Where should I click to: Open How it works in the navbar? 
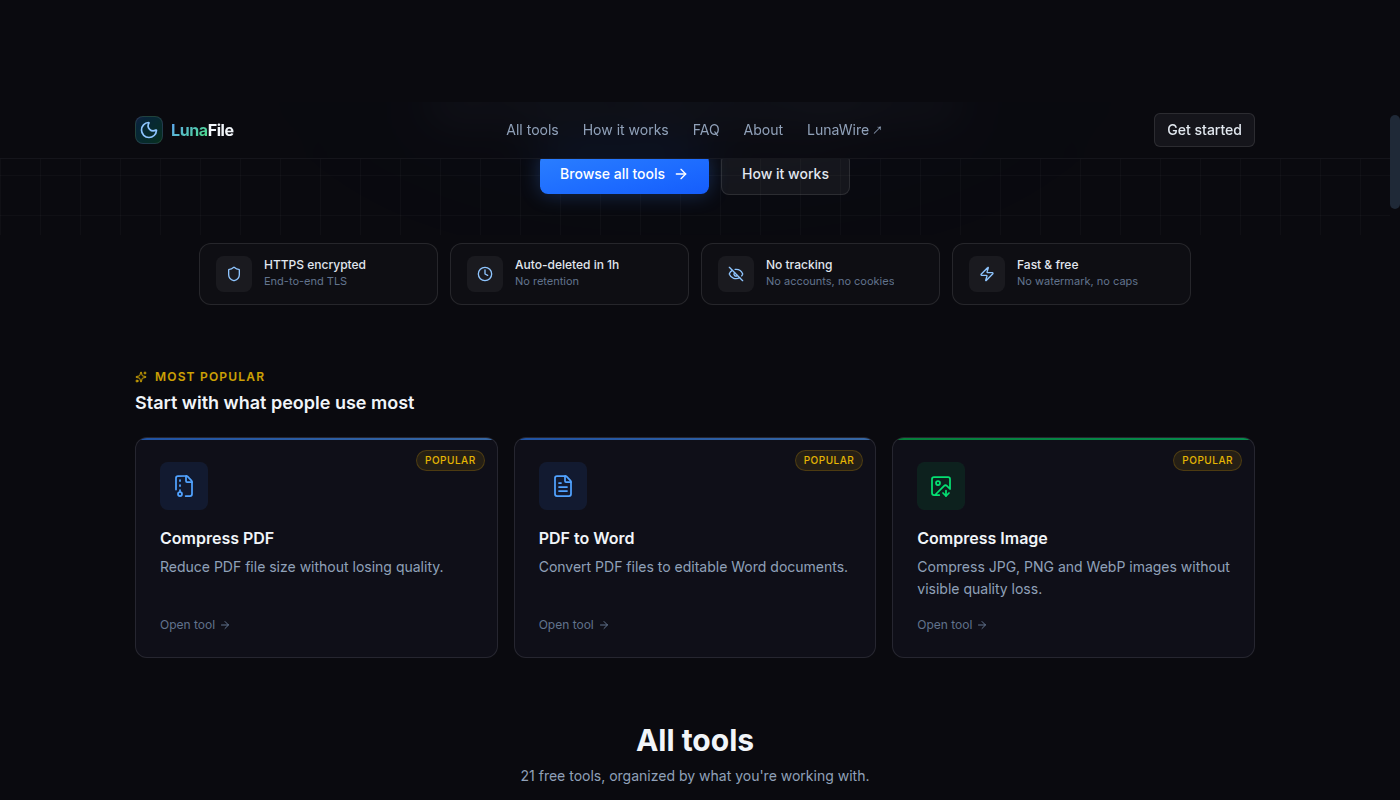tap(625, 130)
